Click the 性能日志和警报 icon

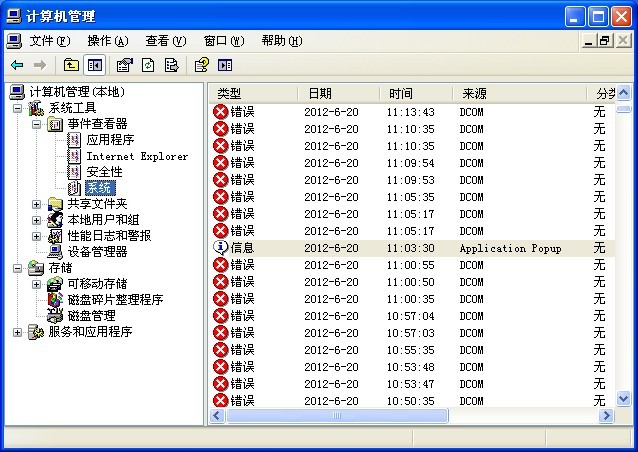[x=55, y=236]
